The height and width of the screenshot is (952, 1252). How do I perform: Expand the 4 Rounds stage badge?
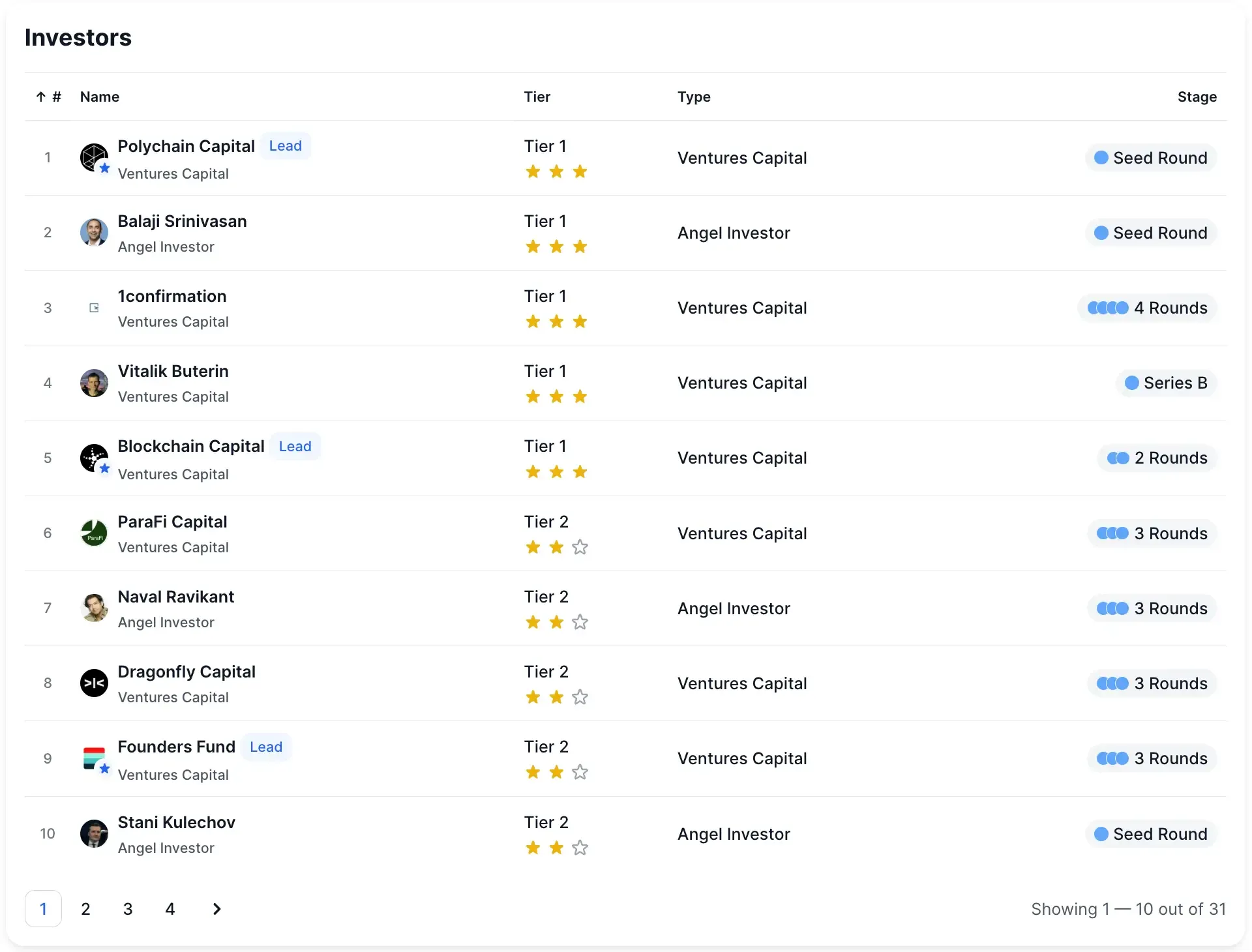(x=1148, y=308)
